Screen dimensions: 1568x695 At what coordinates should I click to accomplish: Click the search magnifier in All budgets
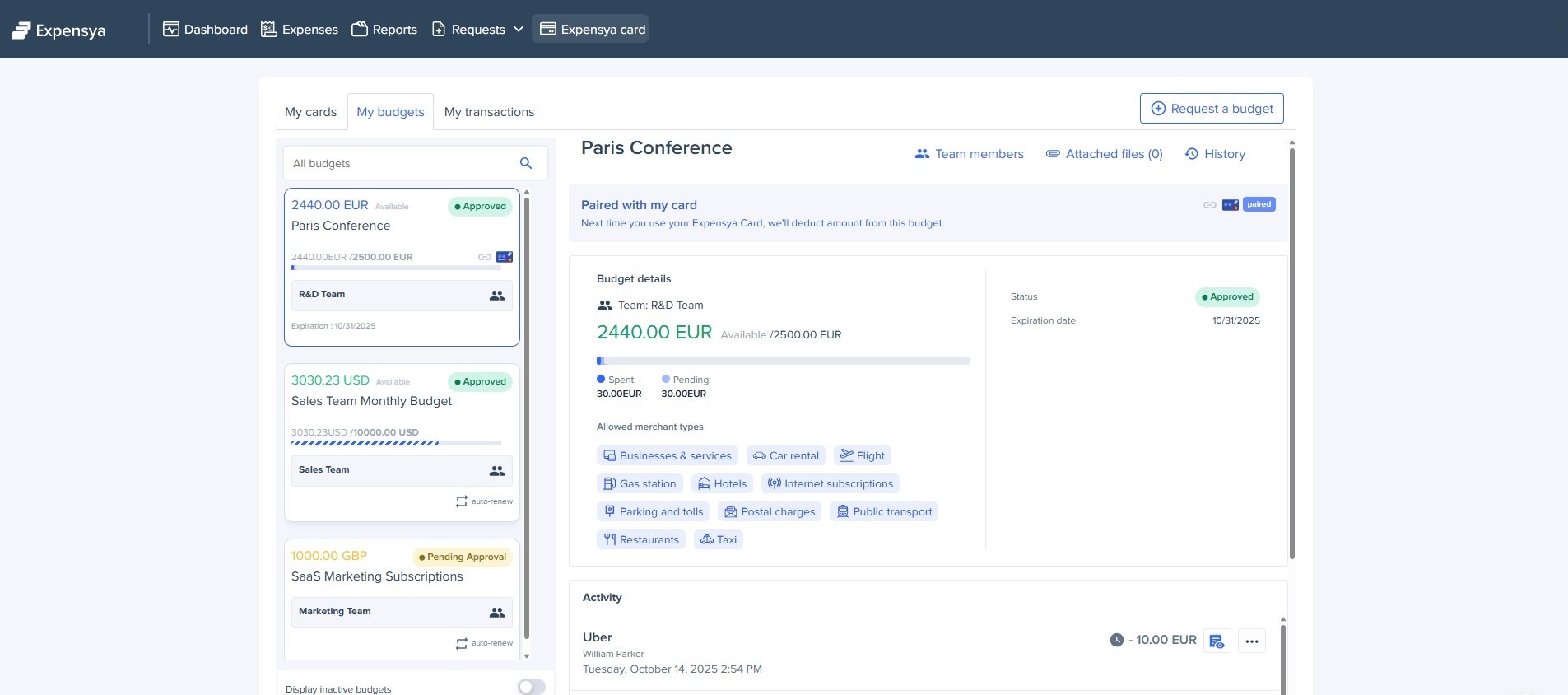(x=526, y=163)
